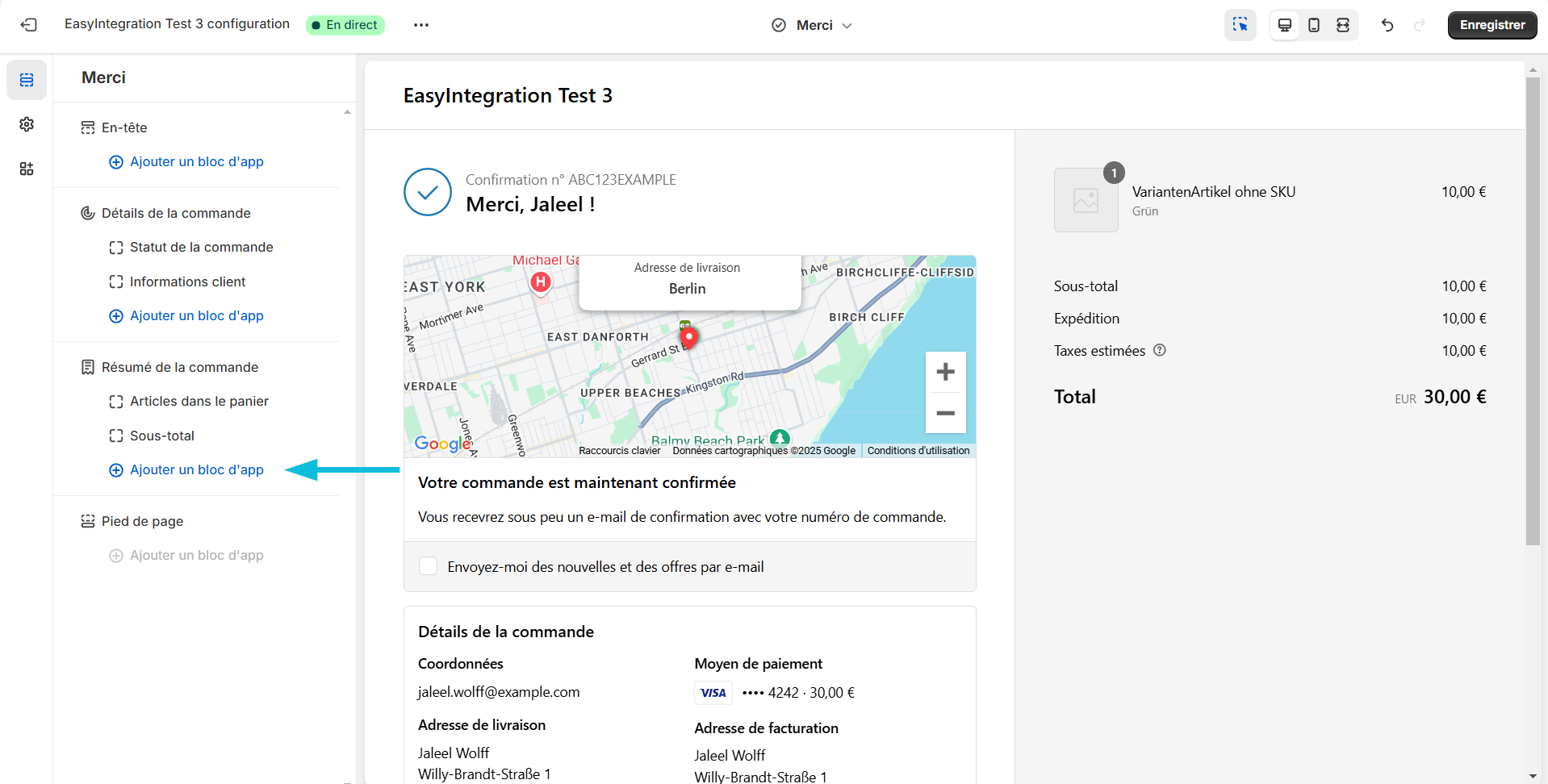1548x784 pixels.
Task: Enable email news and offers checkbox
Action: click(x=429, y=566)
